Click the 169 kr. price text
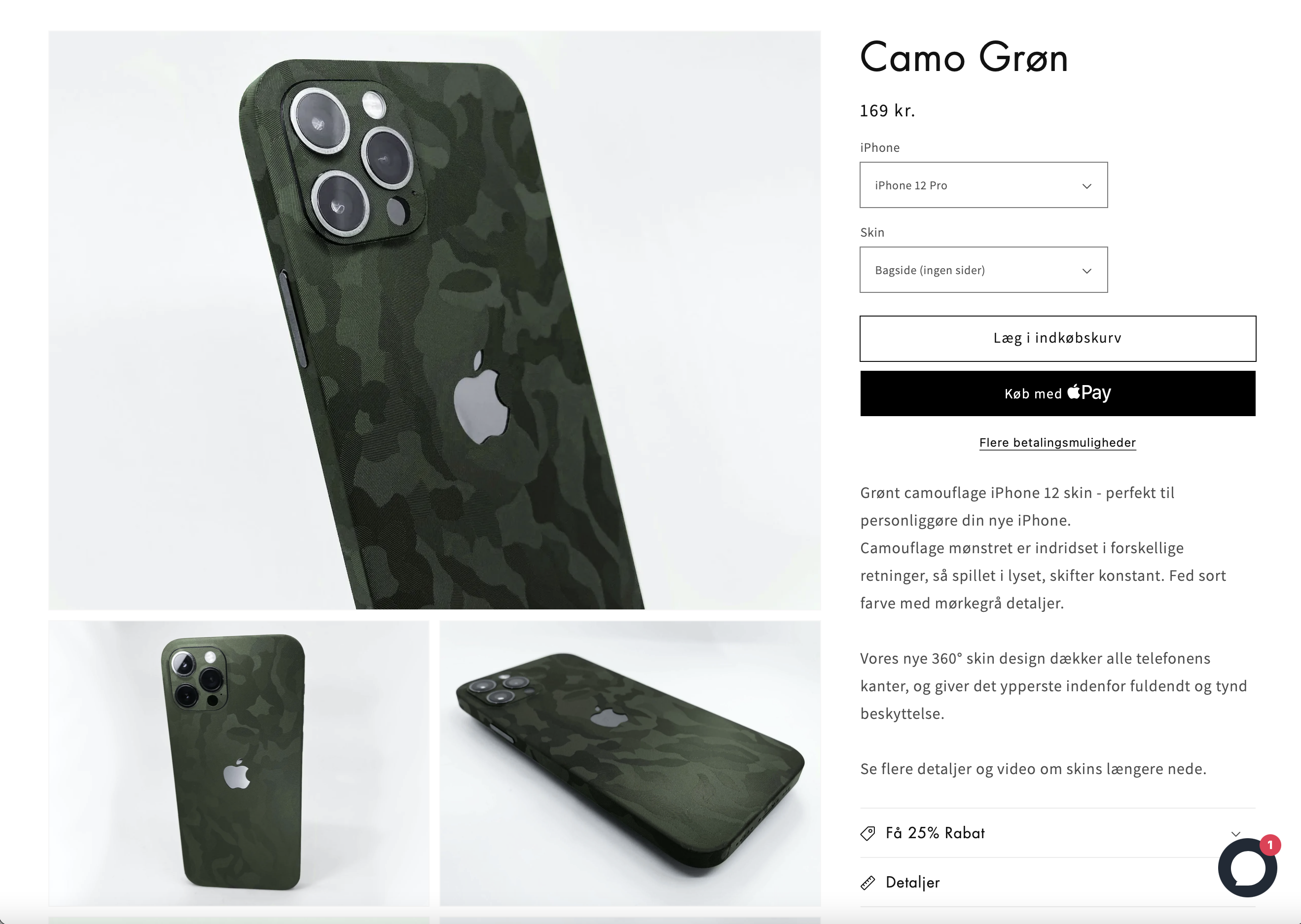 (887, 110)
